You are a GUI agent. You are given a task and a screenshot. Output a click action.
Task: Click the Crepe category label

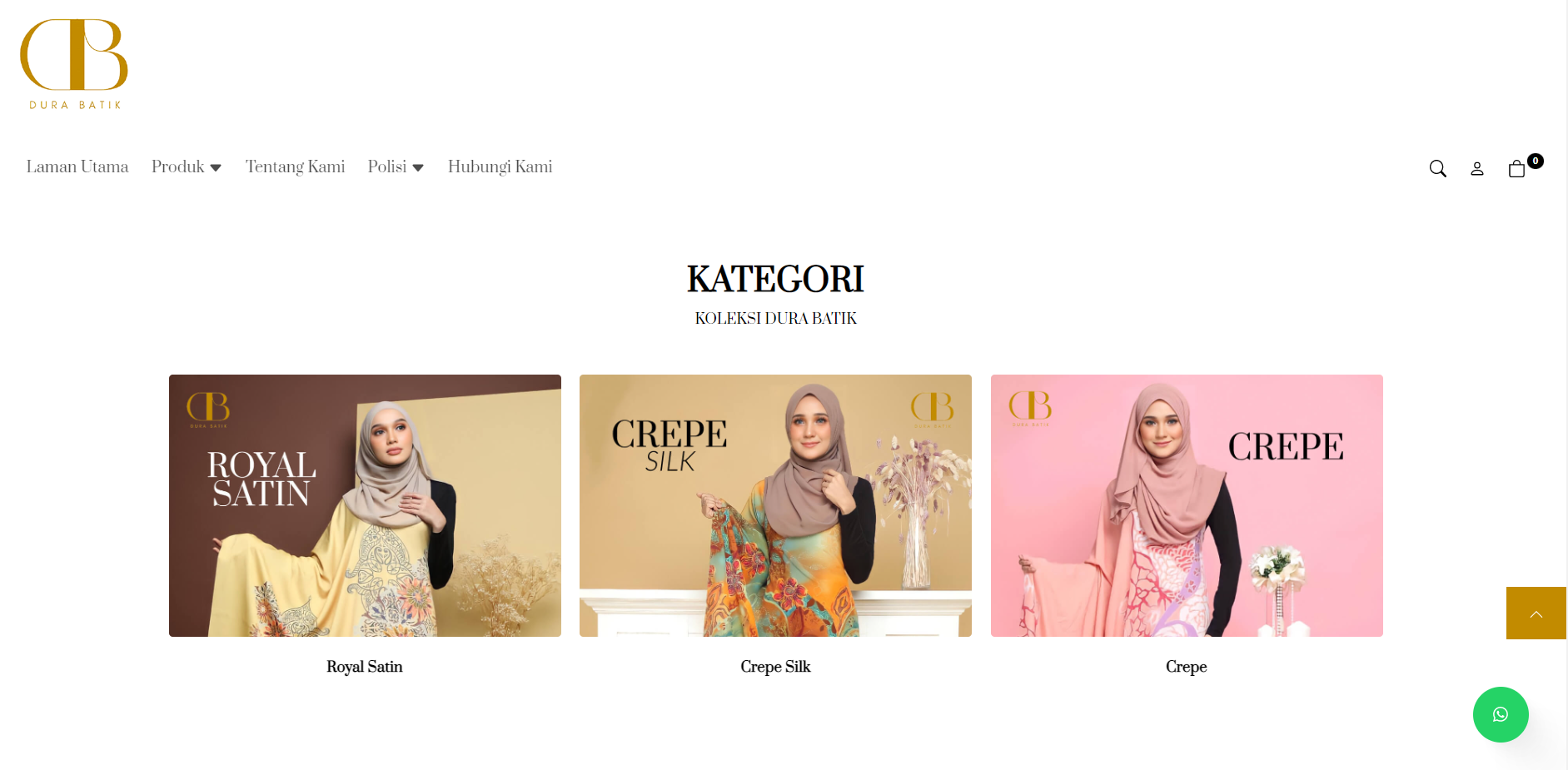click(x=1187, y=667)
